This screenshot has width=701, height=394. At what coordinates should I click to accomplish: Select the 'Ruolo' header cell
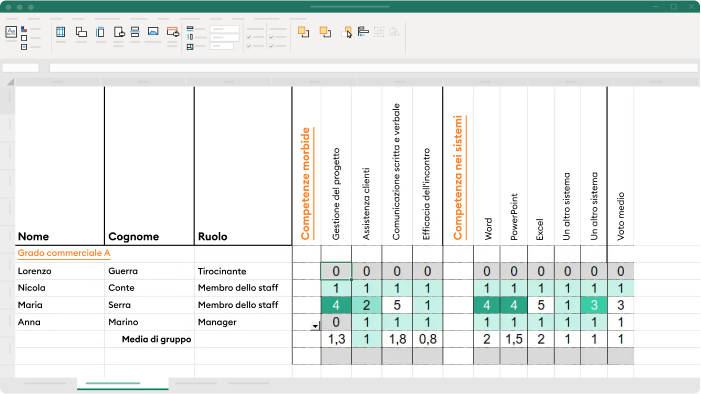coord(243,166)
